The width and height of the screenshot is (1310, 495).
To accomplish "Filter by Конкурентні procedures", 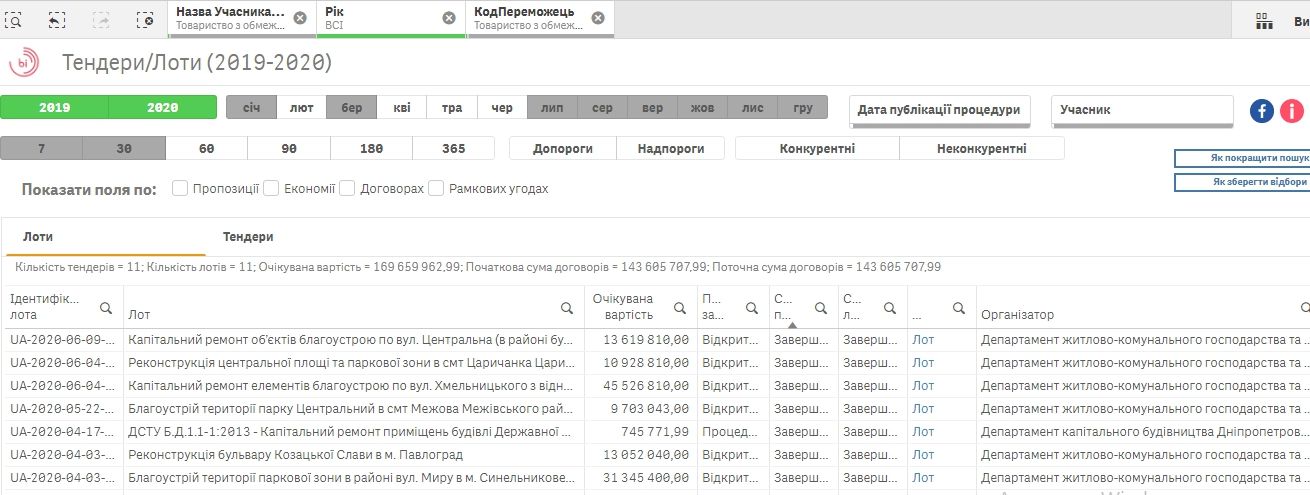I will click(x=817, y=149).
